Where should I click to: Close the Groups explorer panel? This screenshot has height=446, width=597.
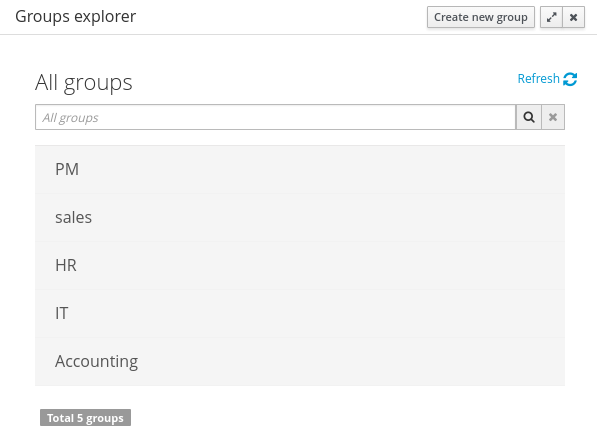(x=573, y=17)
